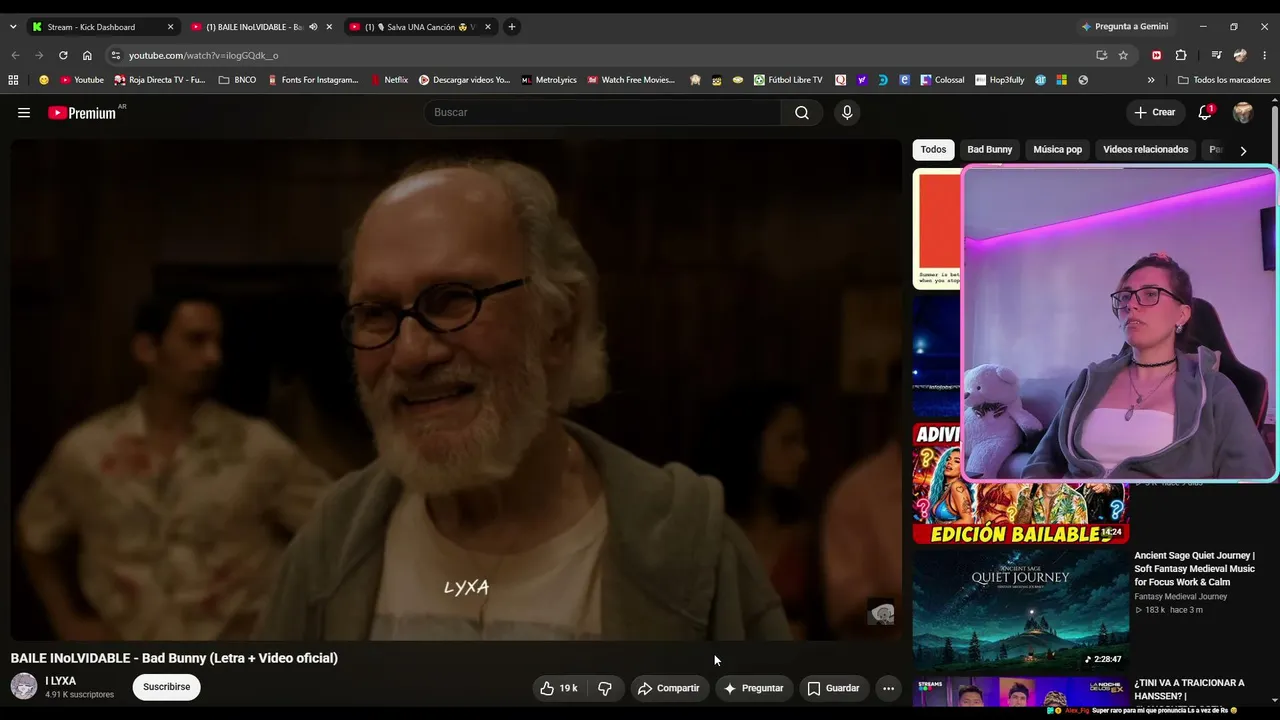Open the browser extensions puzzle icon

click(x=1181, y=55)
